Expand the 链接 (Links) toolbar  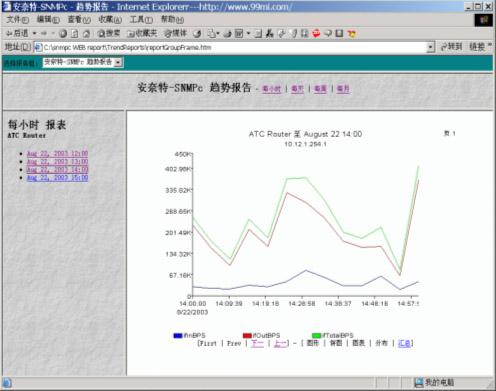coord(479,47)
